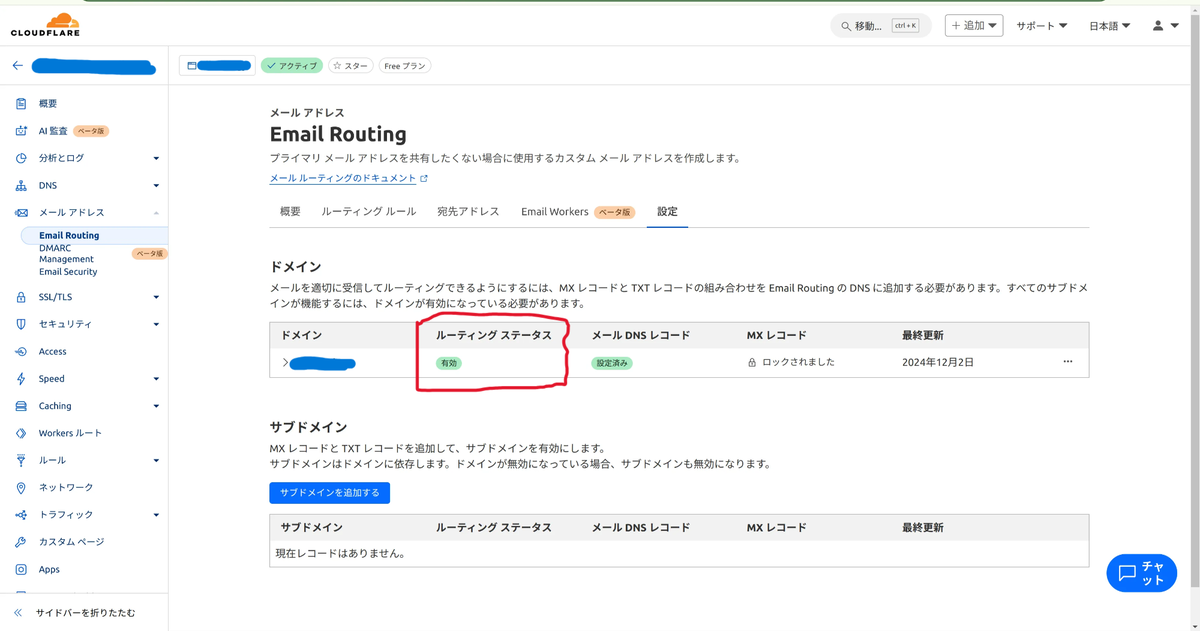Click the トラフィック icon in sidebar
Screen dimensions: 1200x631
21,515
